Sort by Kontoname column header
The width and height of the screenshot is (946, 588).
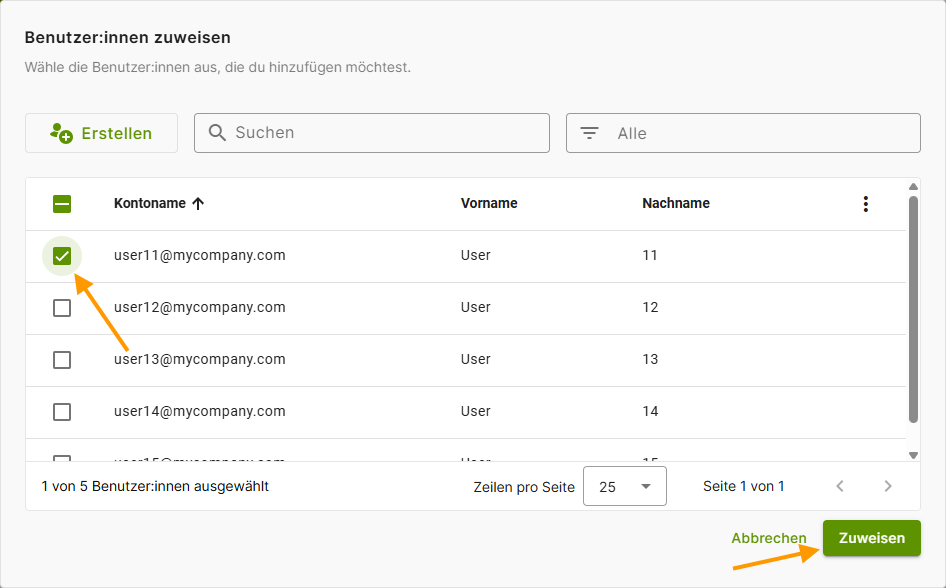click(150, 204)
